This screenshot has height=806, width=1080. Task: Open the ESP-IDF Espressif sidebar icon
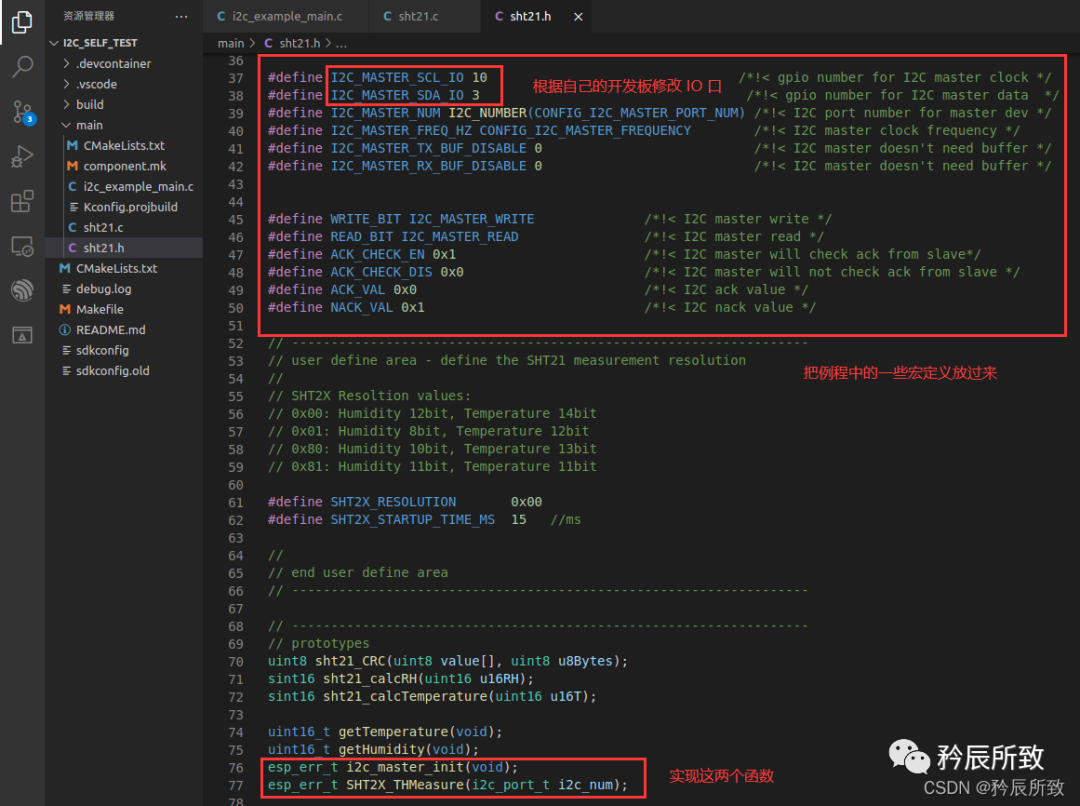[x=21, y=290]
